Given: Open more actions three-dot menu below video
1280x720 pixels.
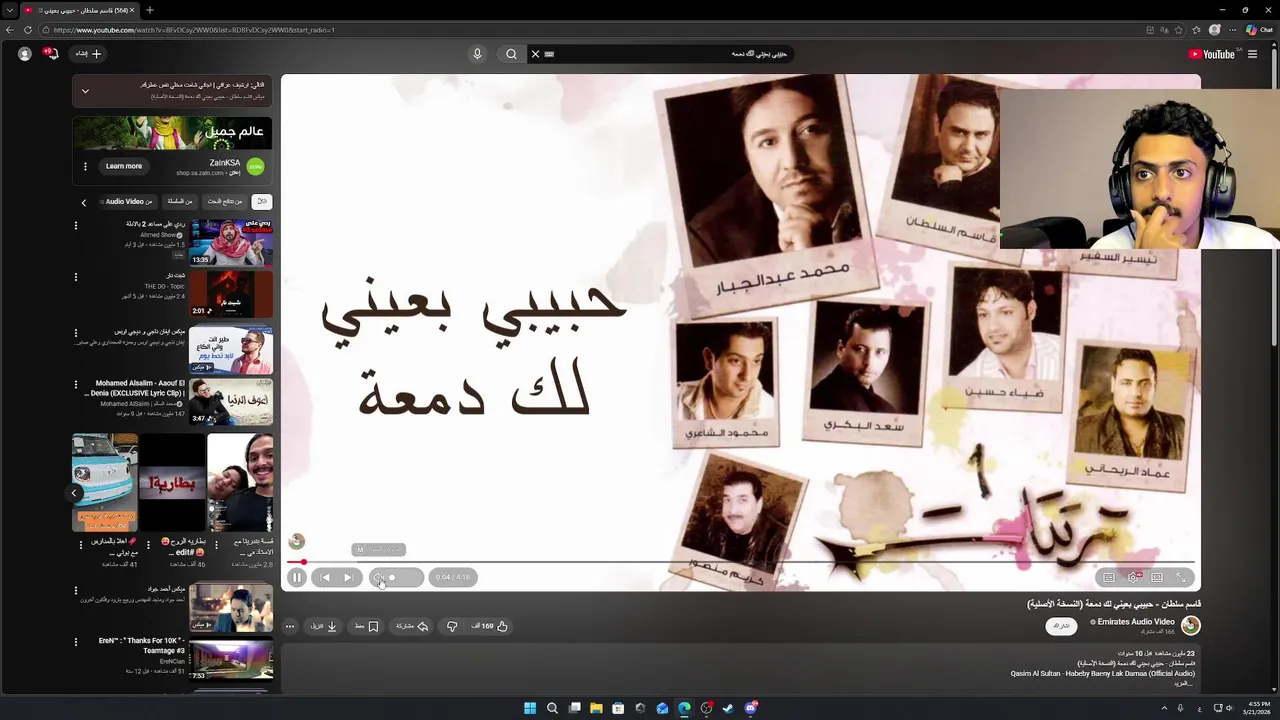Looking at the screenshot, I should tap(290, 626).
